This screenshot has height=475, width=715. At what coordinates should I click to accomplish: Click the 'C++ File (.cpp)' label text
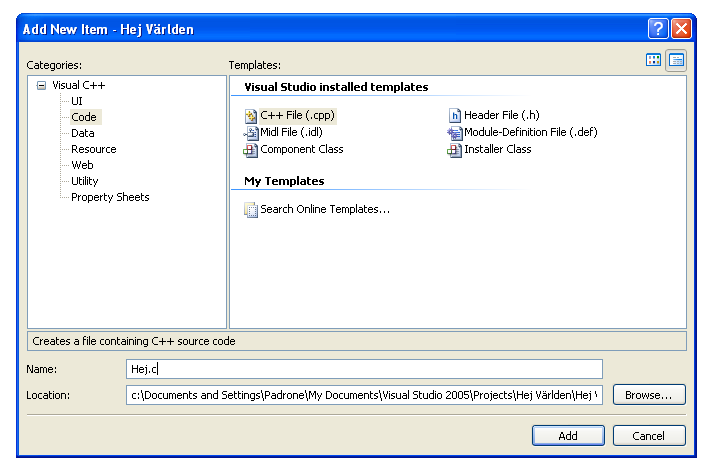coord(297,115)
